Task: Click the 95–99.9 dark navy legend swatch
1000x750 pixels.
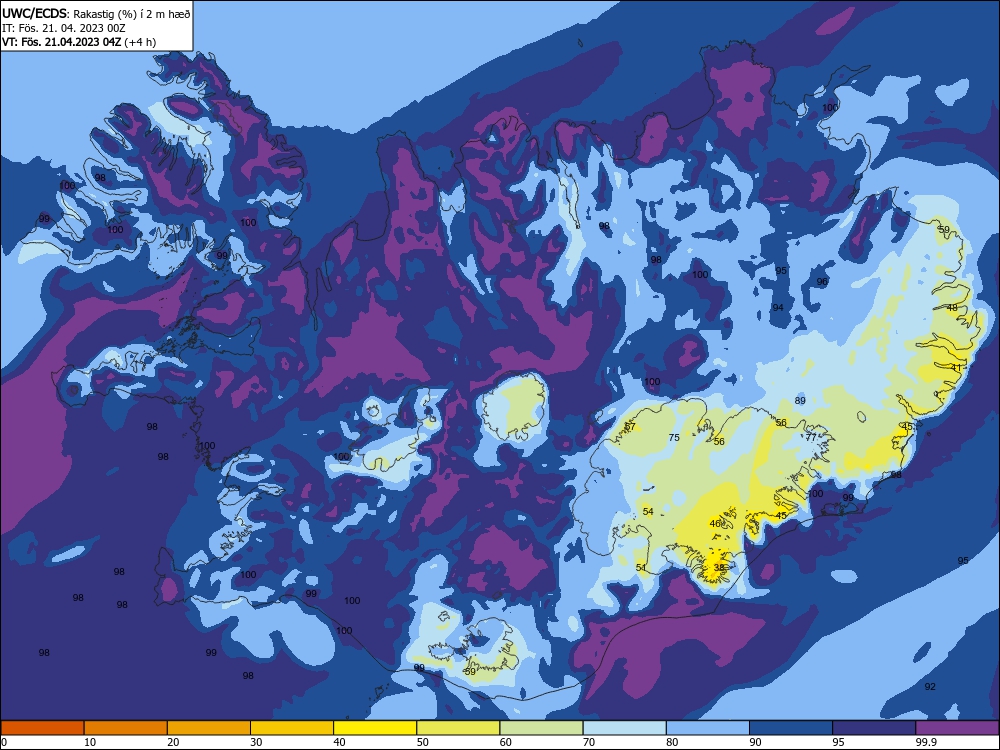Action: 874,728
